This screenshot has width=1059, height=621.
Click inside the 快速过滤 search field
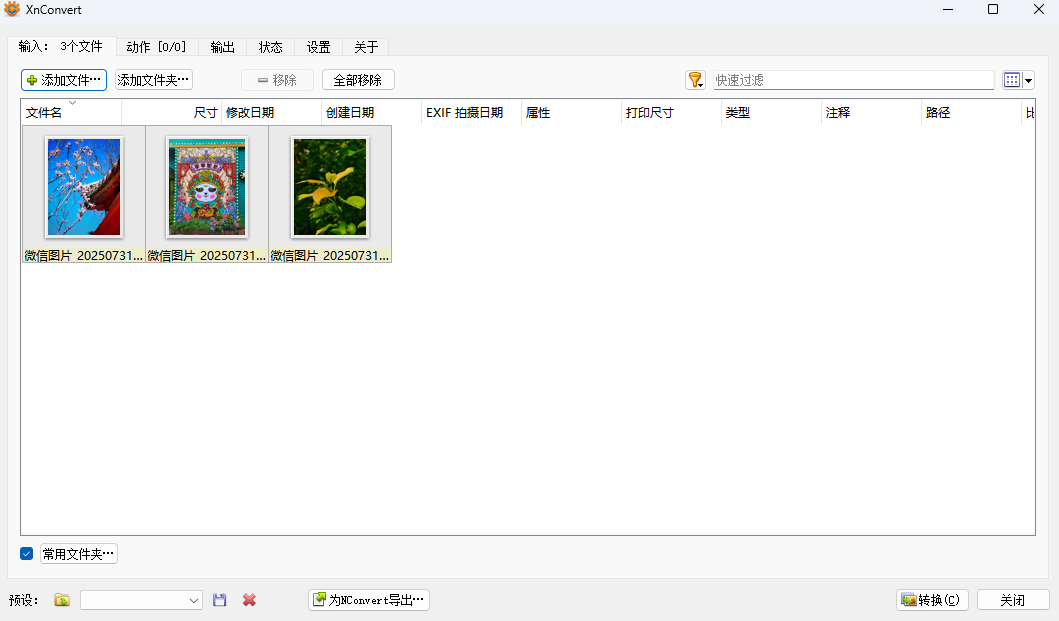click(x=850, y=79)
